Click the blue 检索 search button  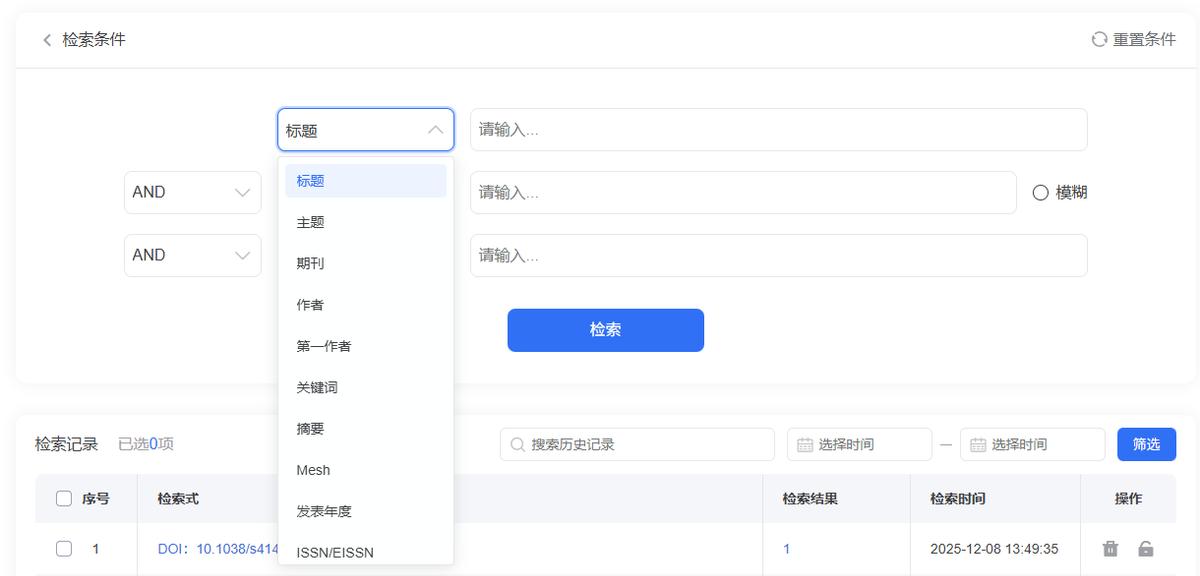(x=605, y=330)
